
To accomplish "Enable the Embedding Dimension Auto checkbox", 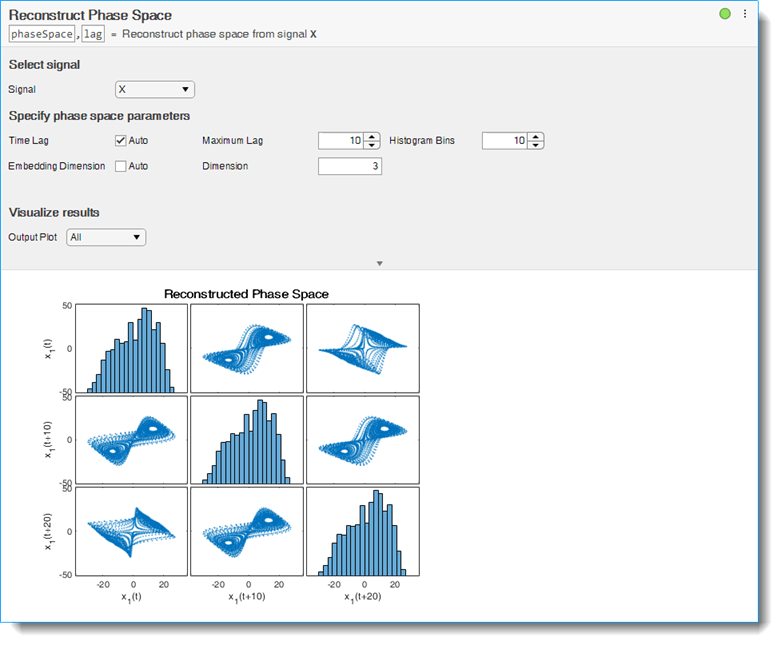I will pos(121,166).
